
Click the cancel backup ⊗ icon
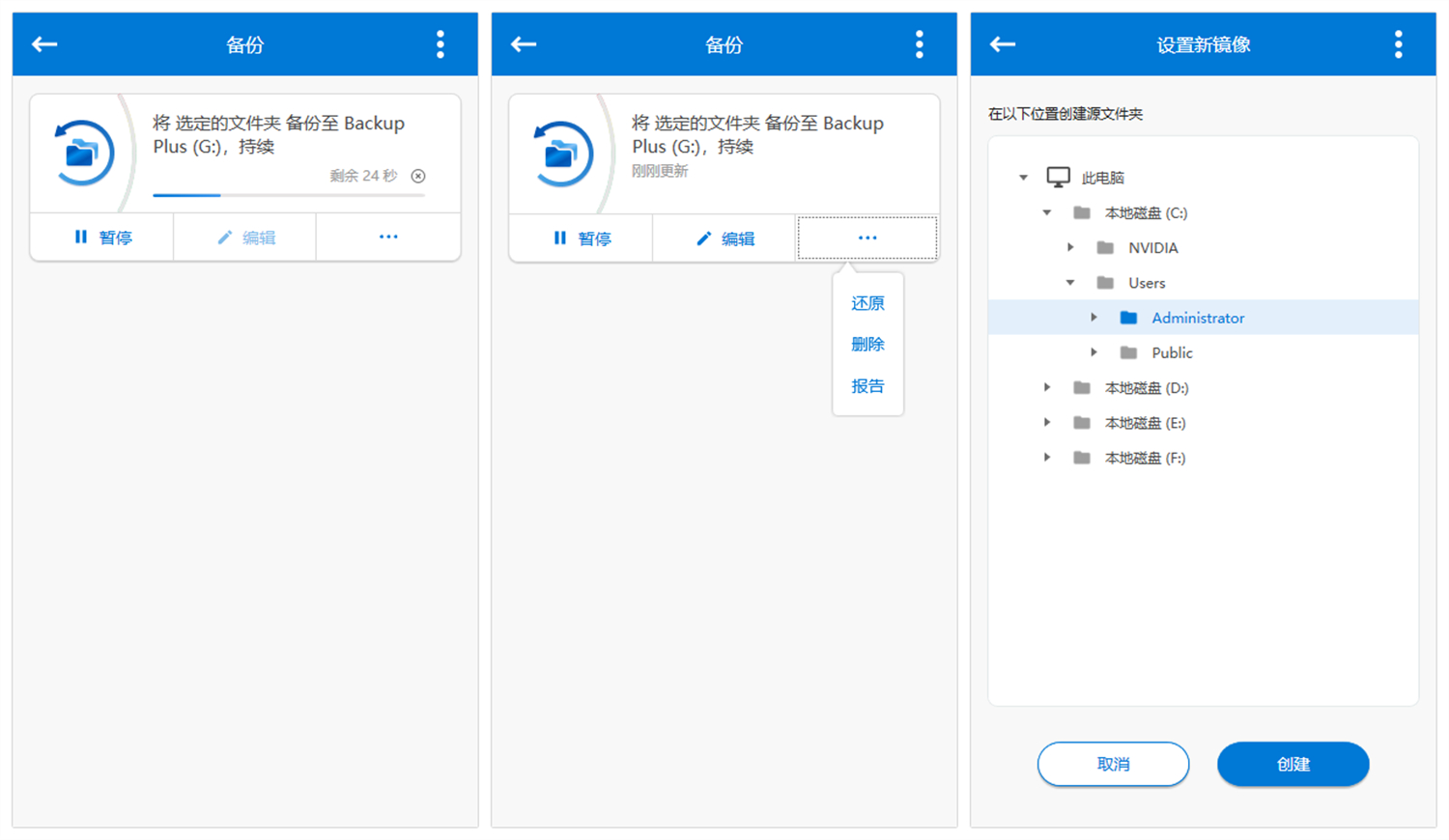pos(418,176)
